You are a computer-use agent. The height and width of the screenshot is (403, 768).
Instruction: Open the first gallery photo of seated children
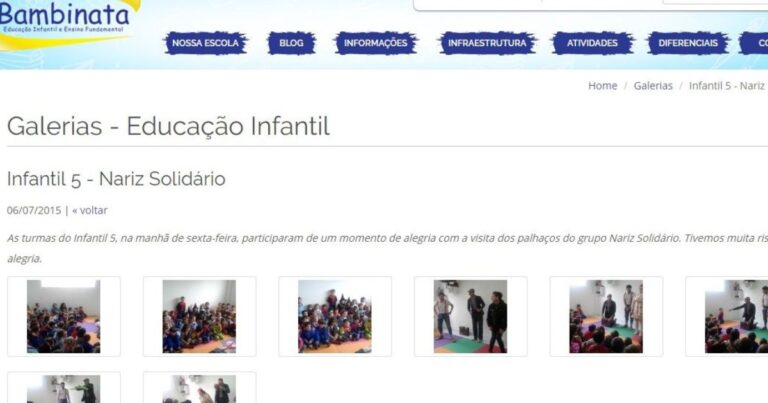click(64, 316)
